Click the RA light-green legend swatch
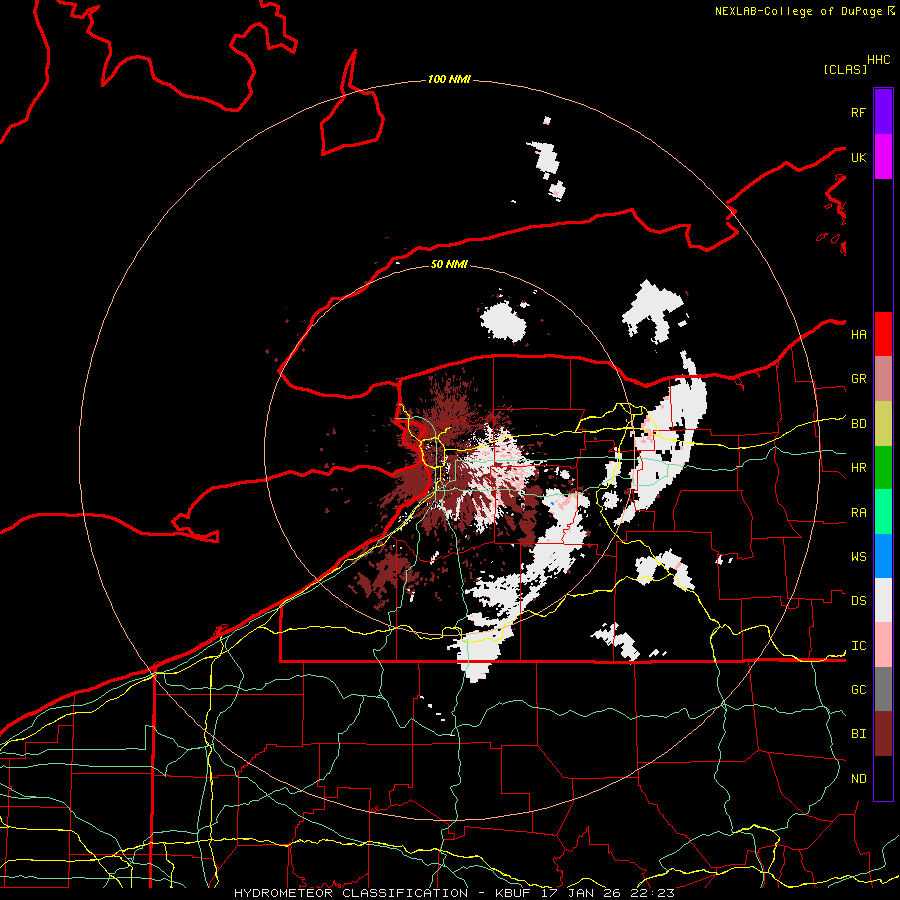 883,512
